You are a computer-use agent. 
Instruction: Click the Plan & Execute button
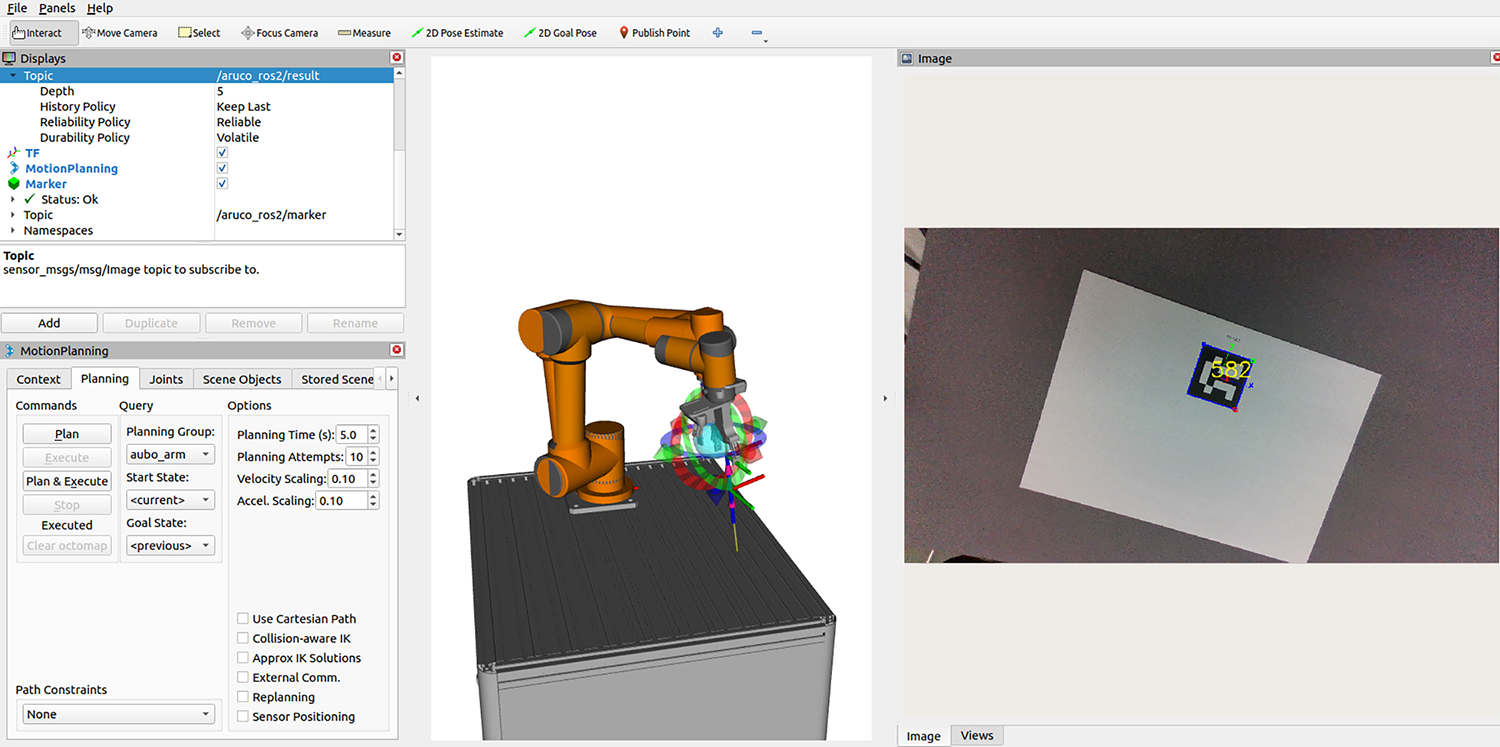(x=67, y=481)
